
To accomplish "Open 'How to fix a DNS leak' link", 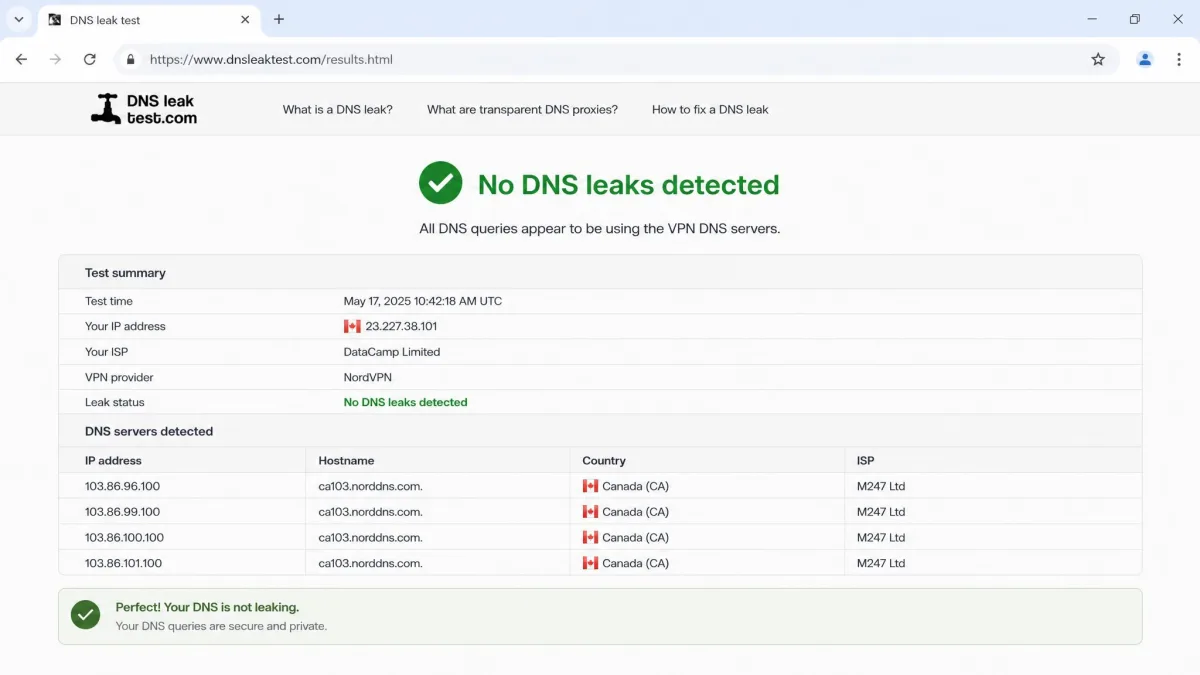I will pos(710,110).
